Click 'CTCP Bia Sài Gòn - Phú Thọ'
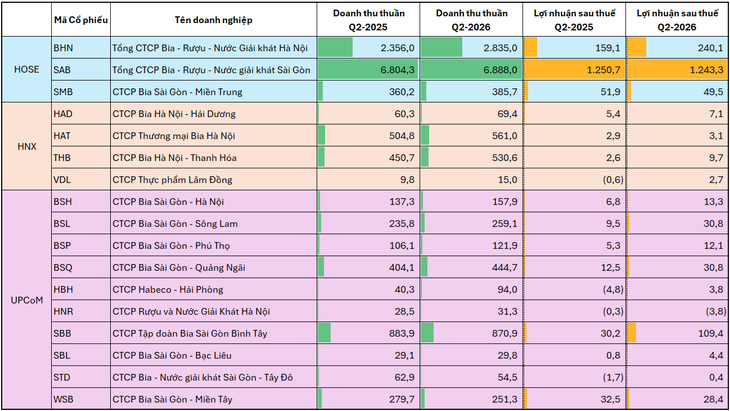730x411 pixels. 171,245
